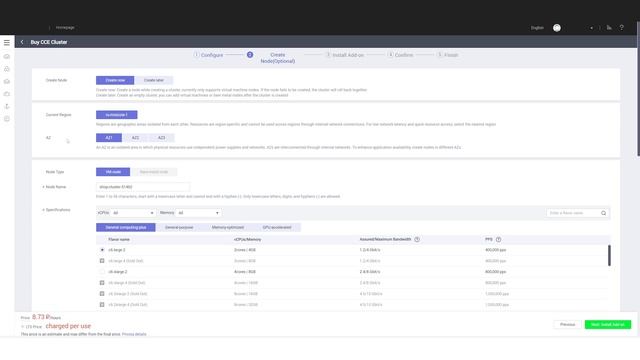
Task: Click the sold-out c6.xlarge.4 radio button
Action: click(x=102, y=283)
